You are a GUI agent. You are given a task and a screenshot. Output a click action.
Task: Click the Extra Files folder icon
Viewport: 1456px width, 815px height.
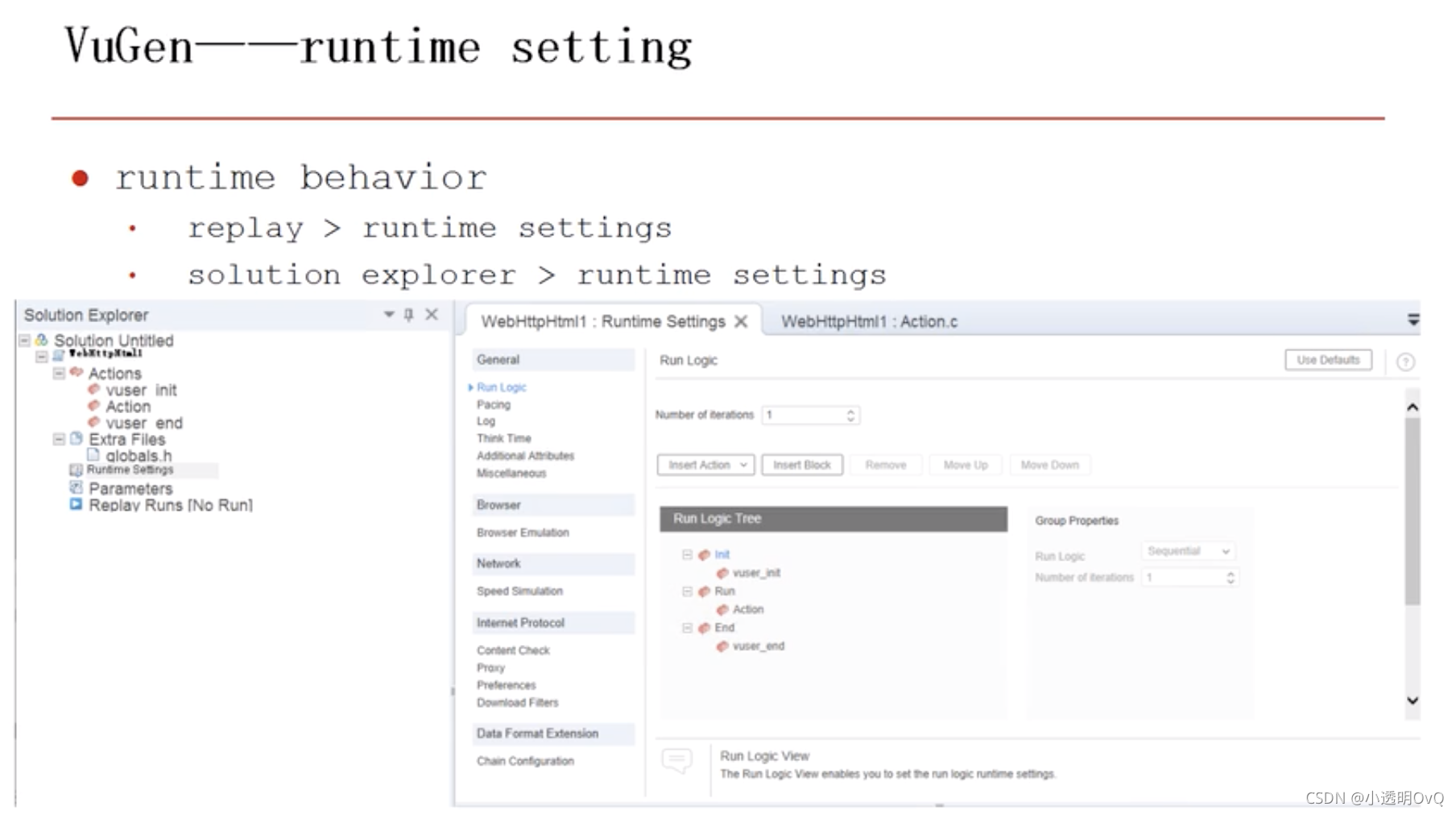coord(77,438)
